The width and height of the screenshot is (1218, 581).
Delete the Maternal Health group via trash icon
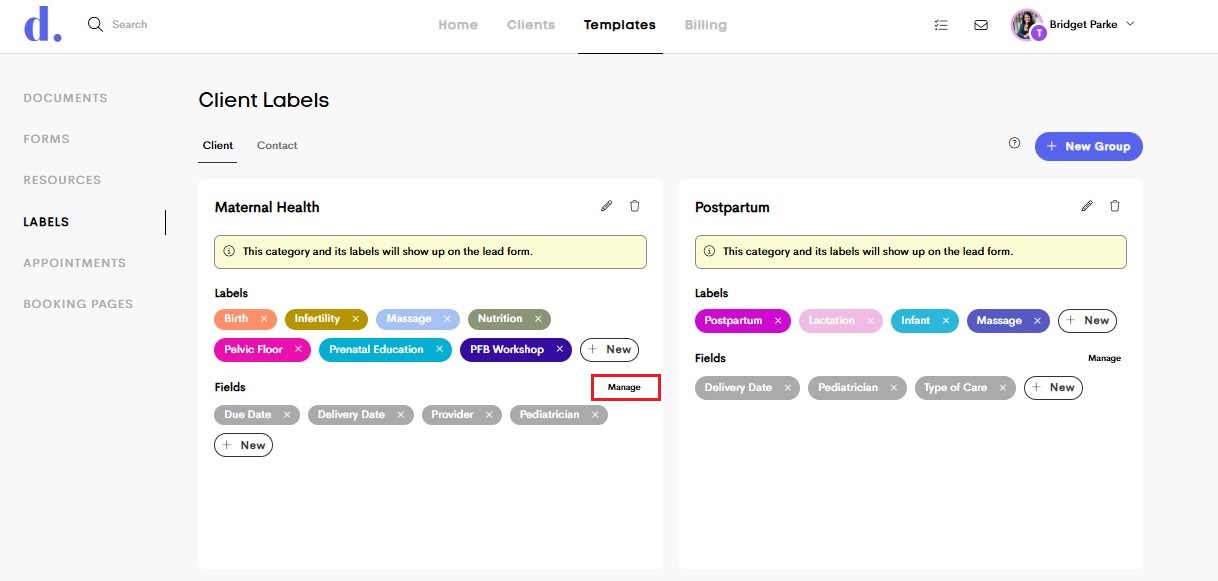pos(634,206)
